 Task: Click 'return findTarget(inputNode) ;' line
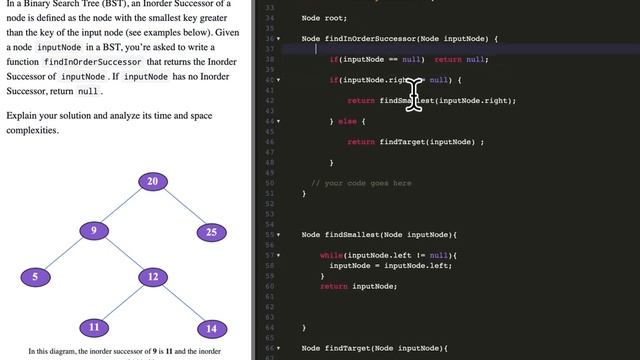[416, 142]
